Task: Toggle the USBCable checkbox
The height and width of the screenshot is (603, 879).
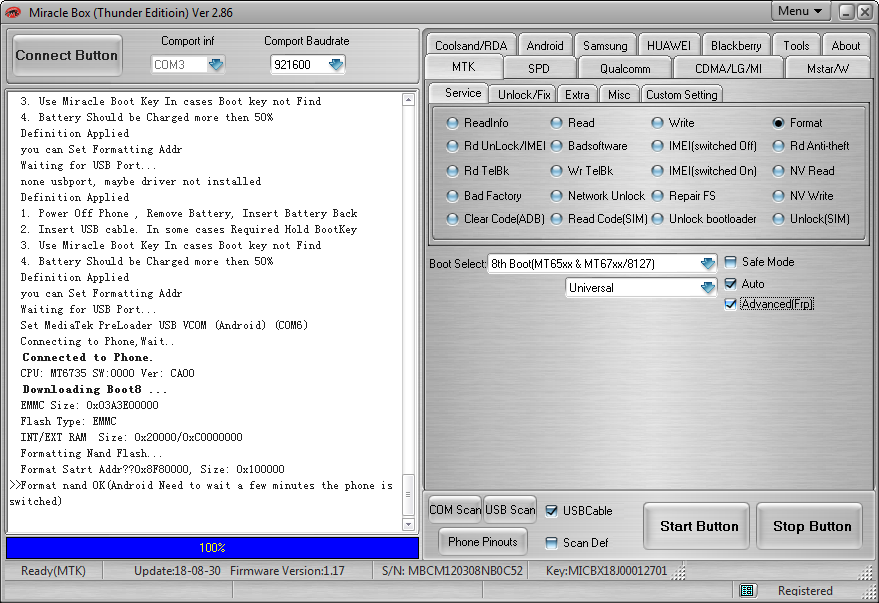Action: click(552, 511)
